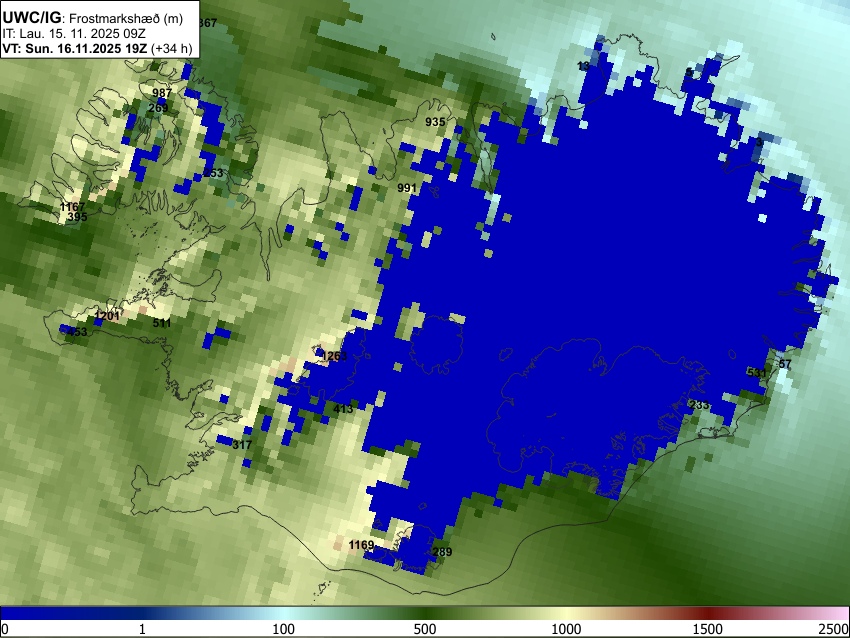The image size is (850, 638).
Task: Click the color scale label 2500
Action: point(835,629)
